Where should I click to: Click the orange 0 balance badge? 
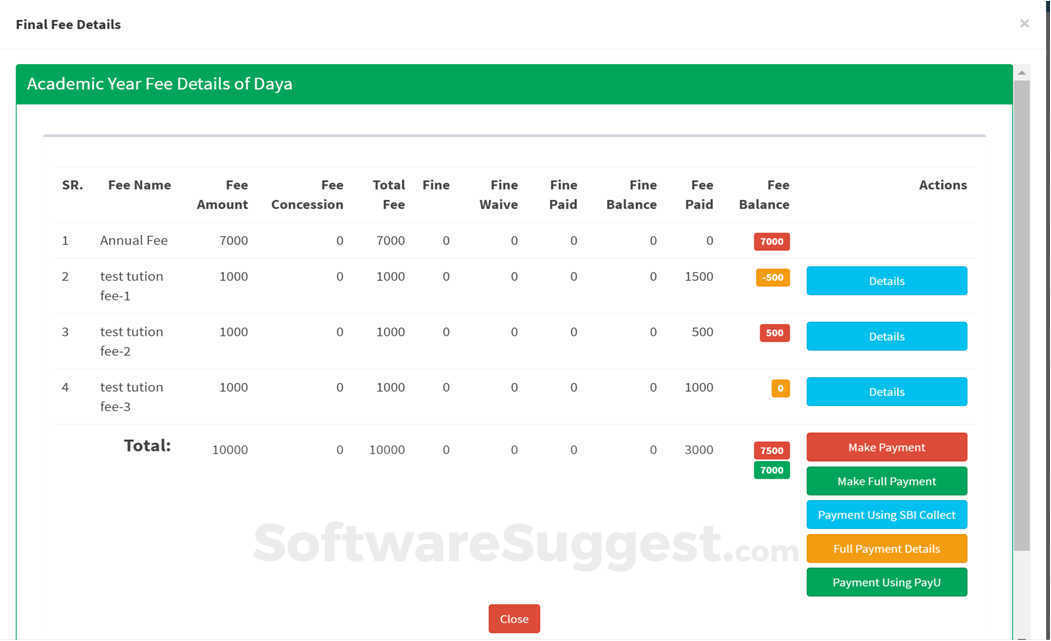(779, 387)
